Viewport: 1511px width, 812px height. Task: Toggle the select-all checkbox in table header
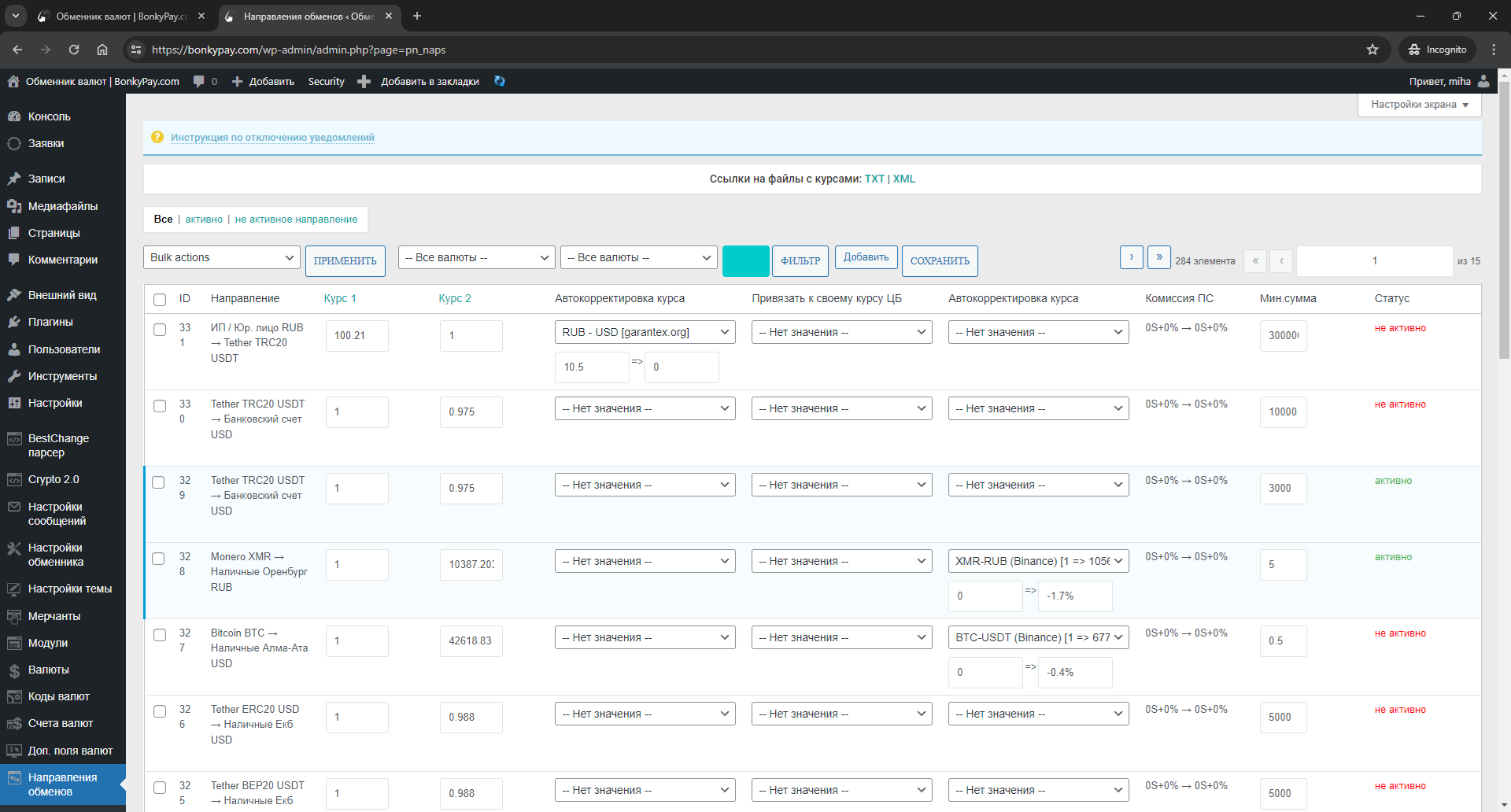(x=160, y=299)
